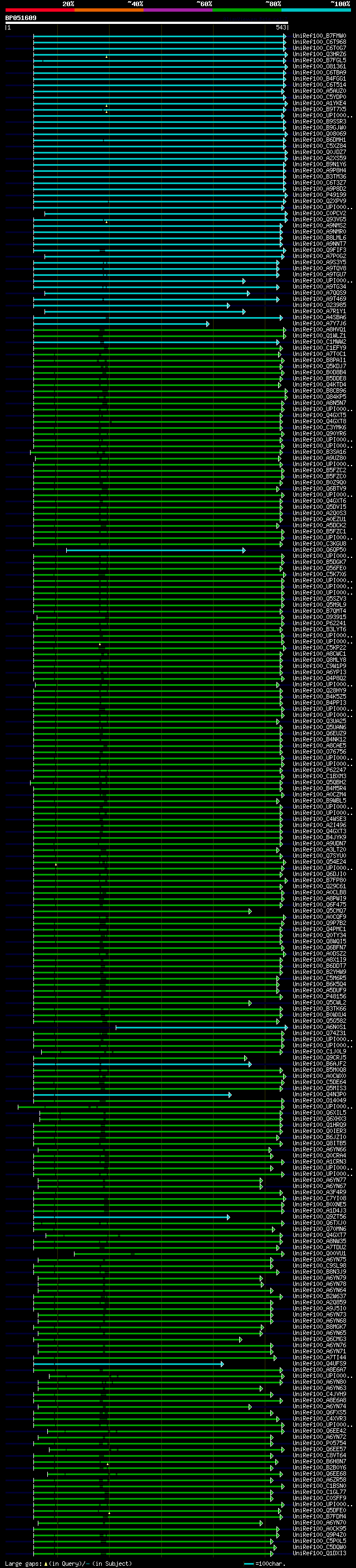Click the red 20% identity legend segment
The height and width of the screenshot is (1568, 356).
click(40, 11)
